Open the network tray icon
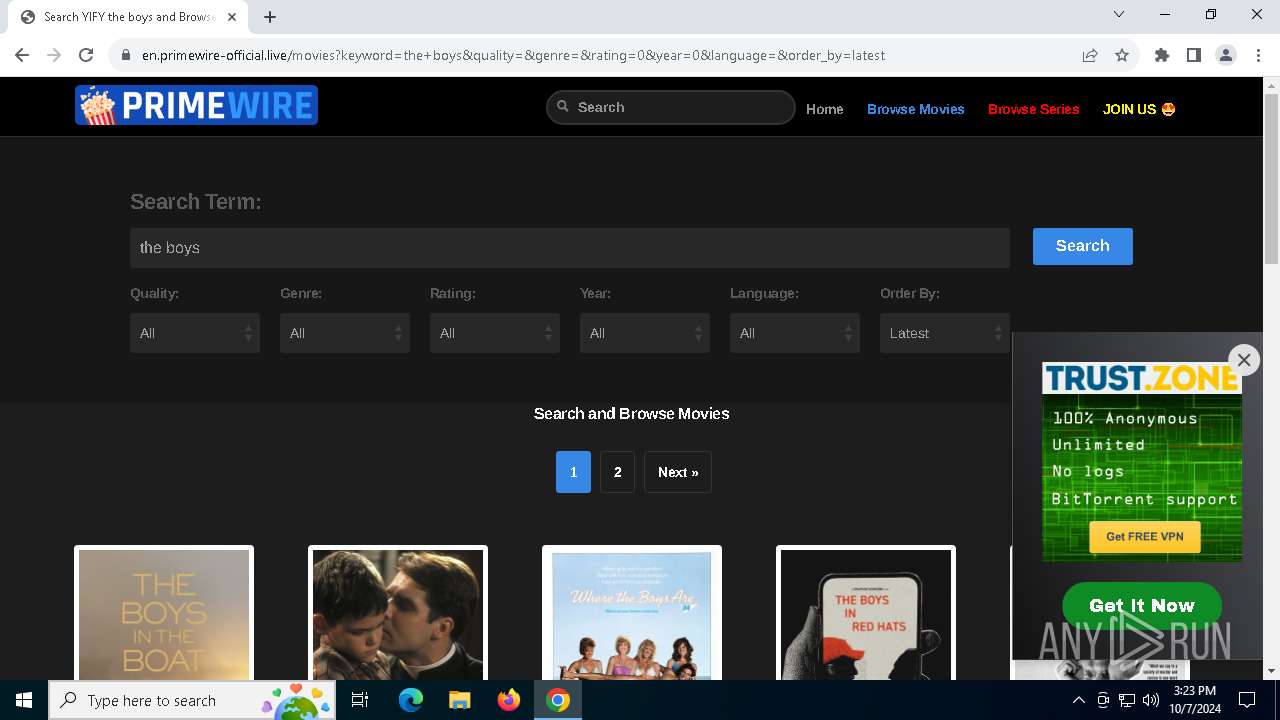Image resolution: width=1280 pixels, height=720 pixels. pos(1127,700)
